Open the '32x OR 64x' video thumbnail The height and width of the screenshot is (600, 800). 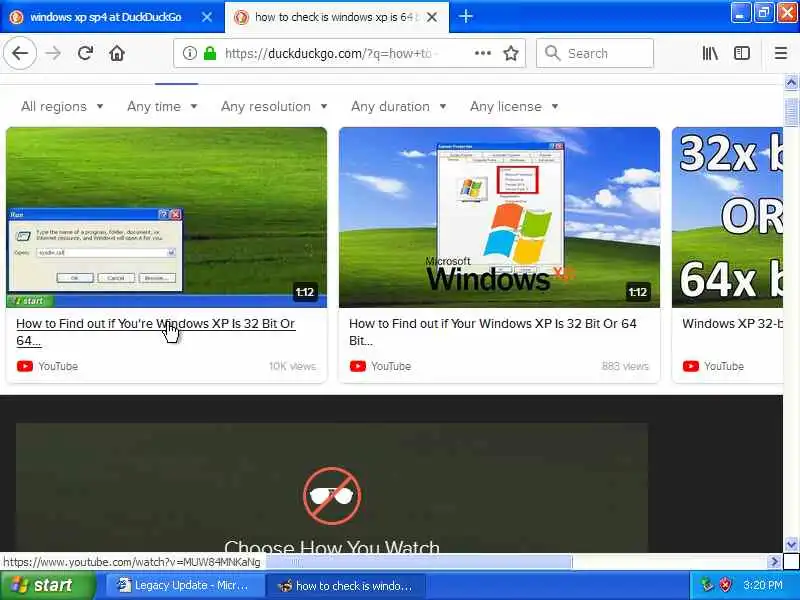point(727,217)
